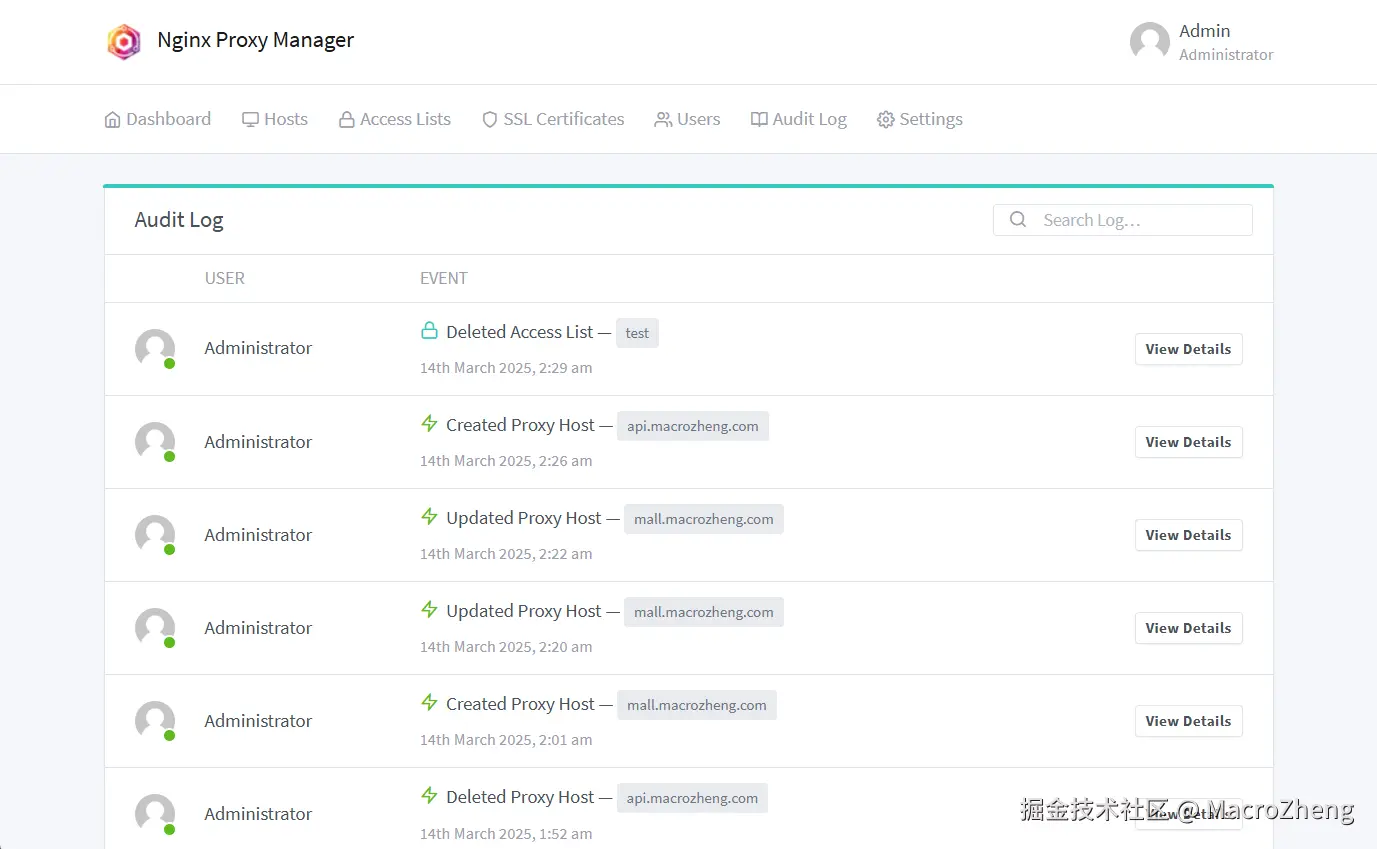
Task: Click Administrator name in Deleted Access List row
Action: 258,348
